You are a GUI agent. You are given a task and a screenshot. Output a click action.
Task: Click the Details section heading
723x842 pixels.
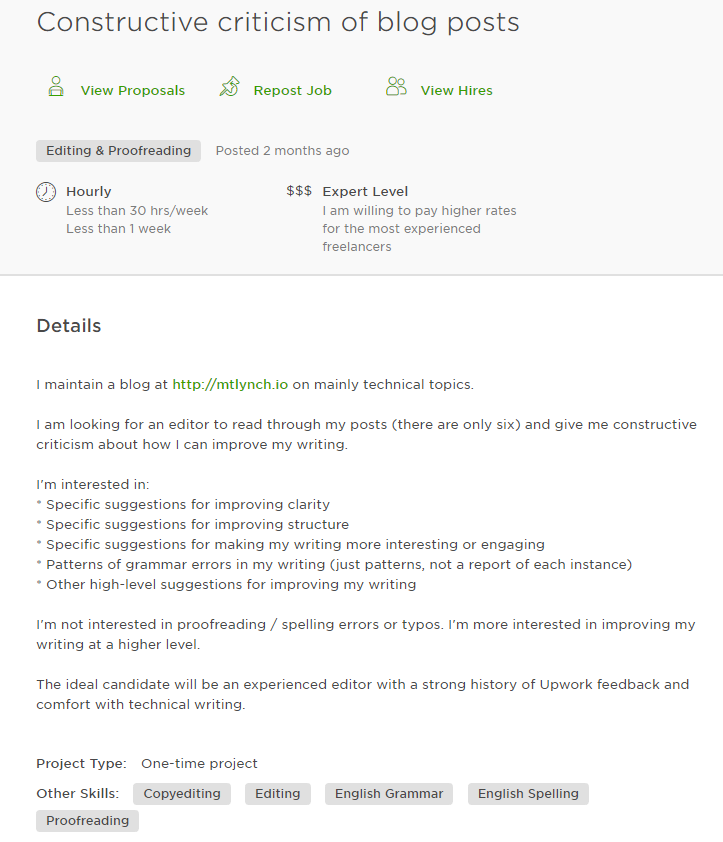[x=69, y=326]
